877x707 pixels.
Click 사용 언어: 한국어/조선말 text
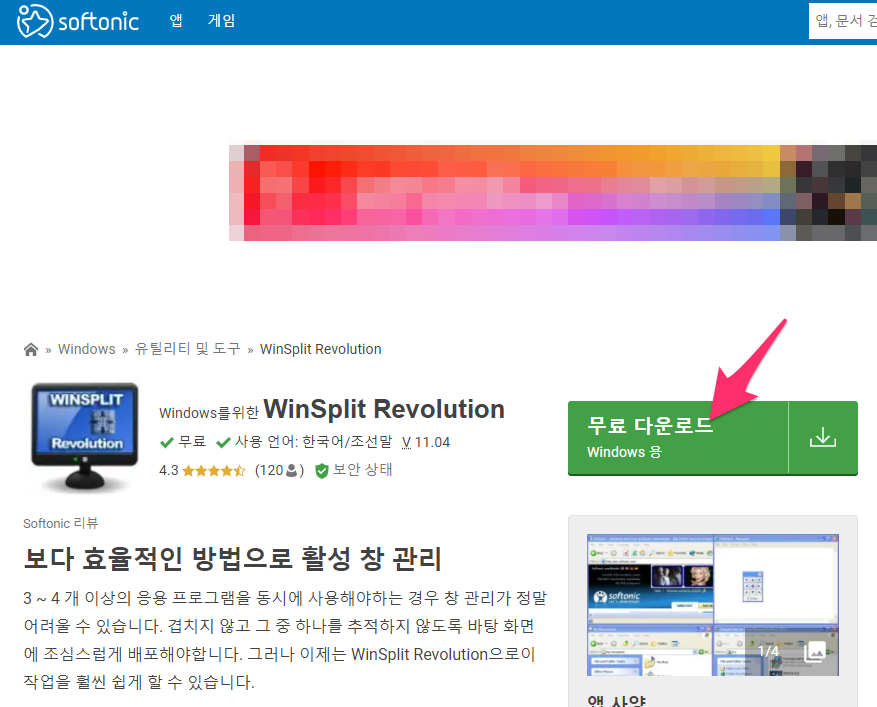coord(313,442)
